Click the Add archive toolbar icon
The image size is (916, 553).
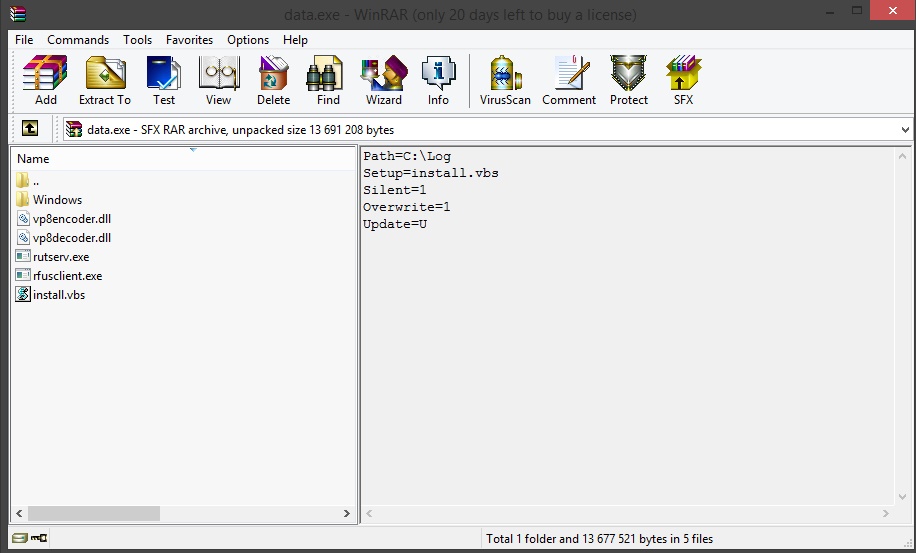(x=45, y=80)
